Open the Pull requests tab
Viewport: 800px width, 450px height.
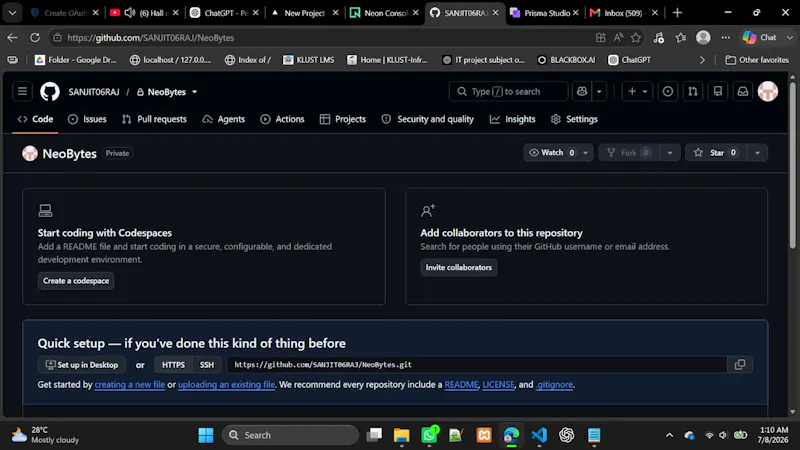point(154,119)
